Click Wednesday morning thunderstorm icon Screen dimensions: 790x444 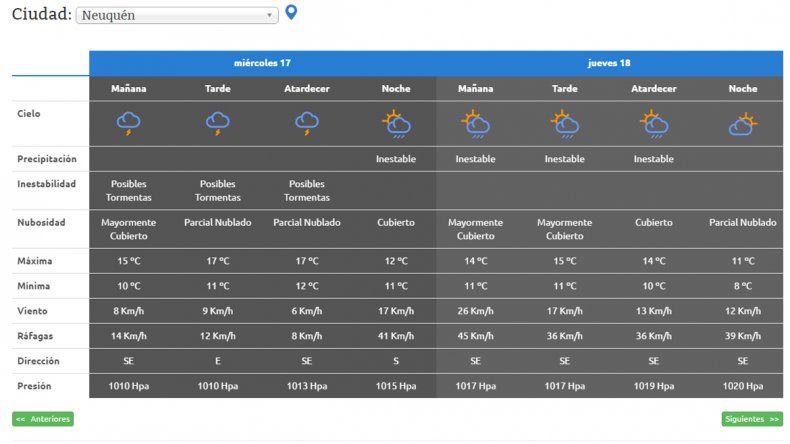point(128,123)
